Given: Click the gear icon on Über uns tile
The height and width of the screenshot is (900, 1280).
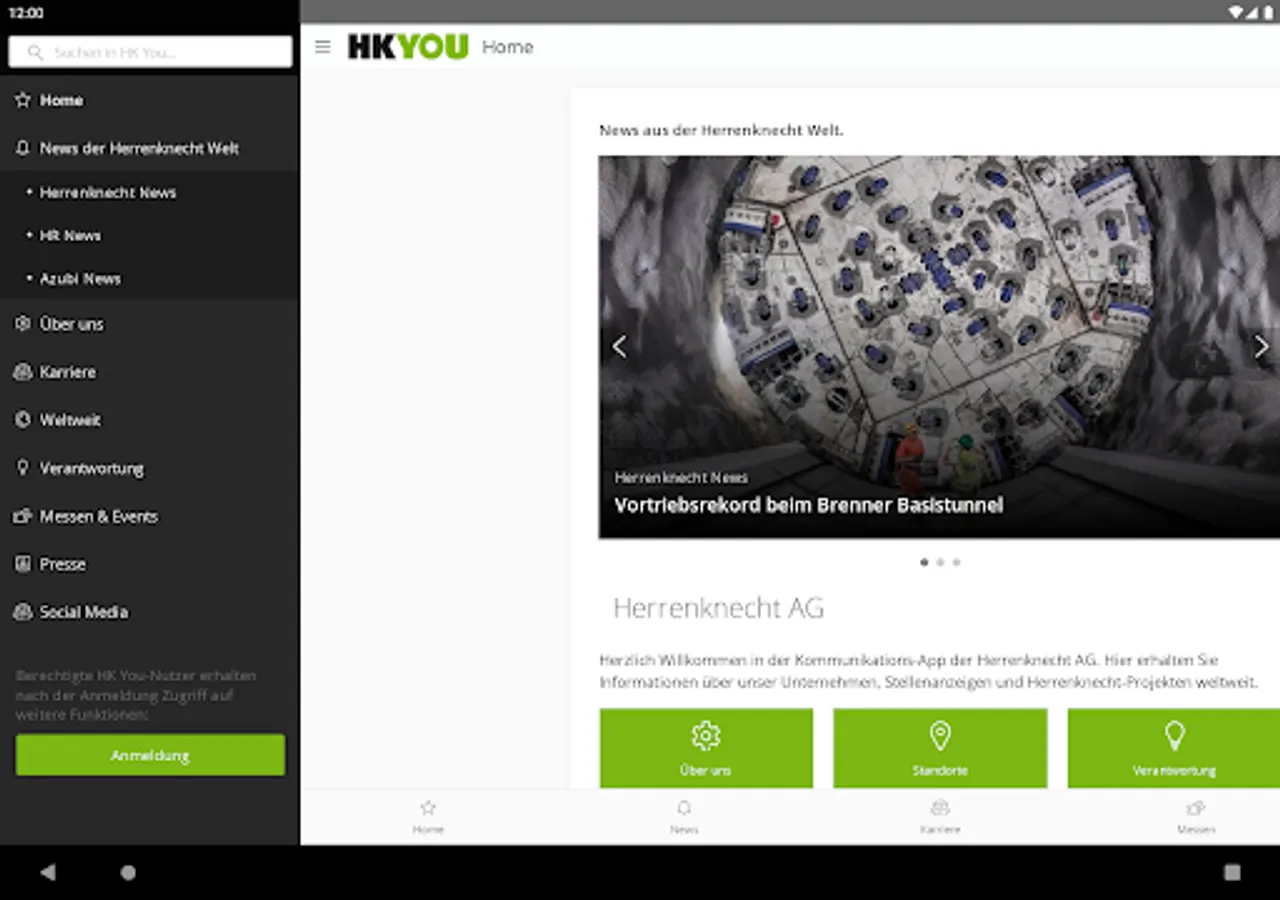Looking at the screenshot, I should (706, 736).
